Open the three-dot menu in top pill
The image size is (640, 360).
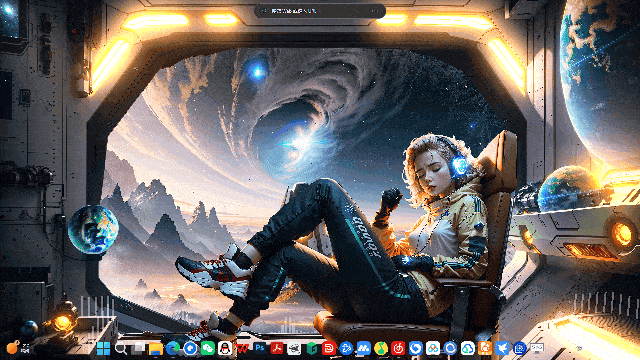(375, 11)
